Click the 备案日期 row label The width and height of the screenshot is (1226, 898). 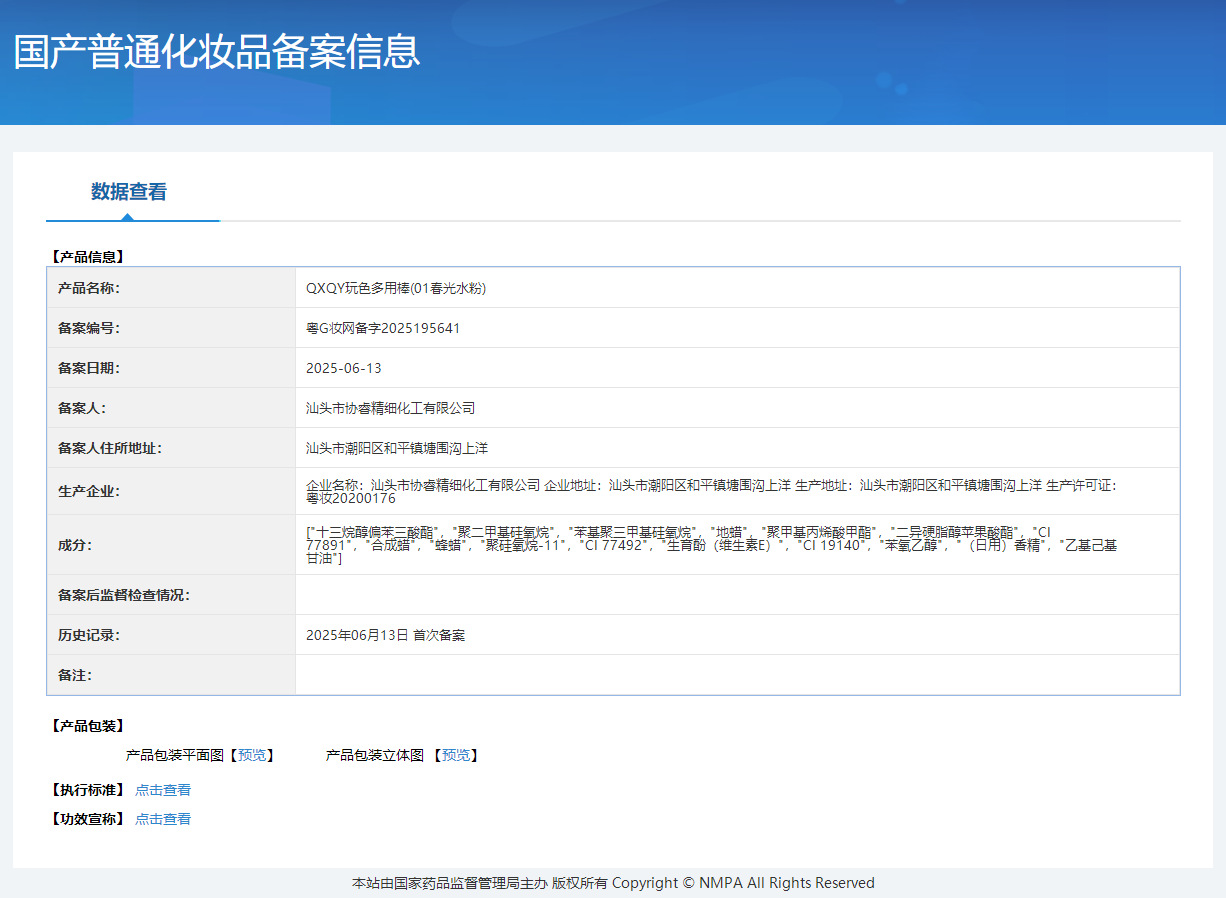[x=89, y=368]
